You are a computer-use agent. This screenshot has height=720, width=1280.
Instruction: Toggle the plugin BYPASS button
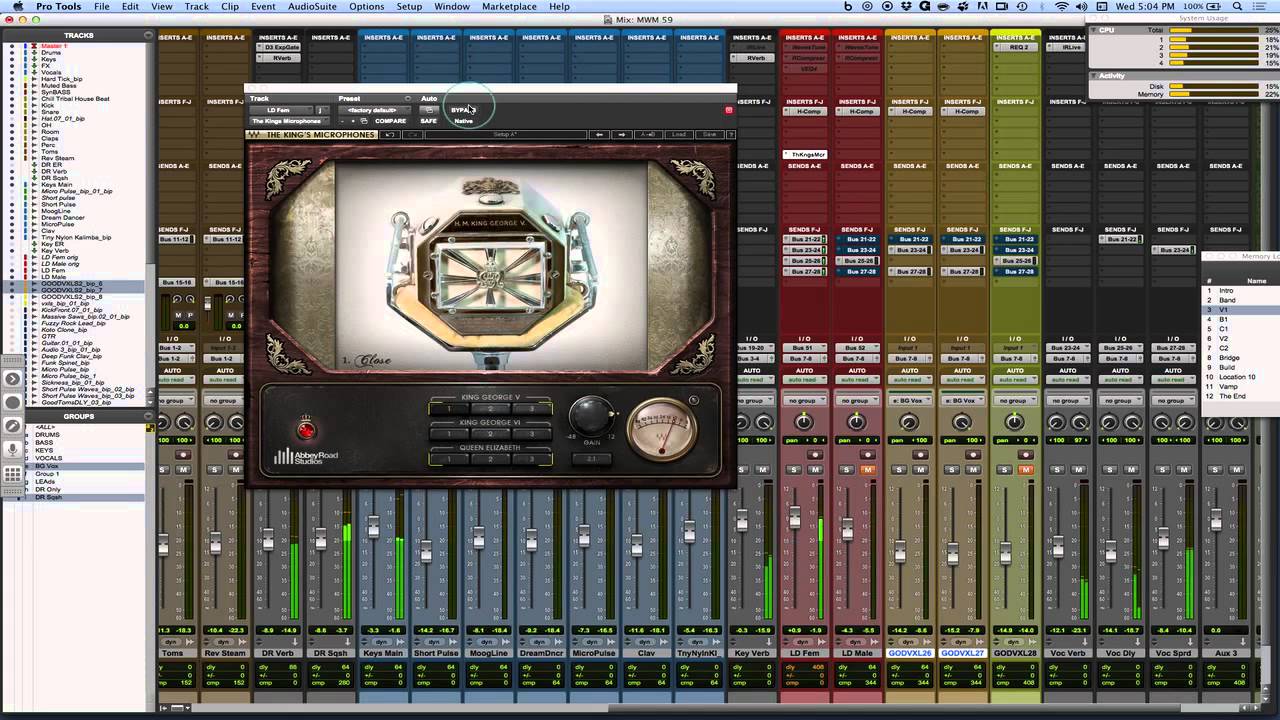461,110
